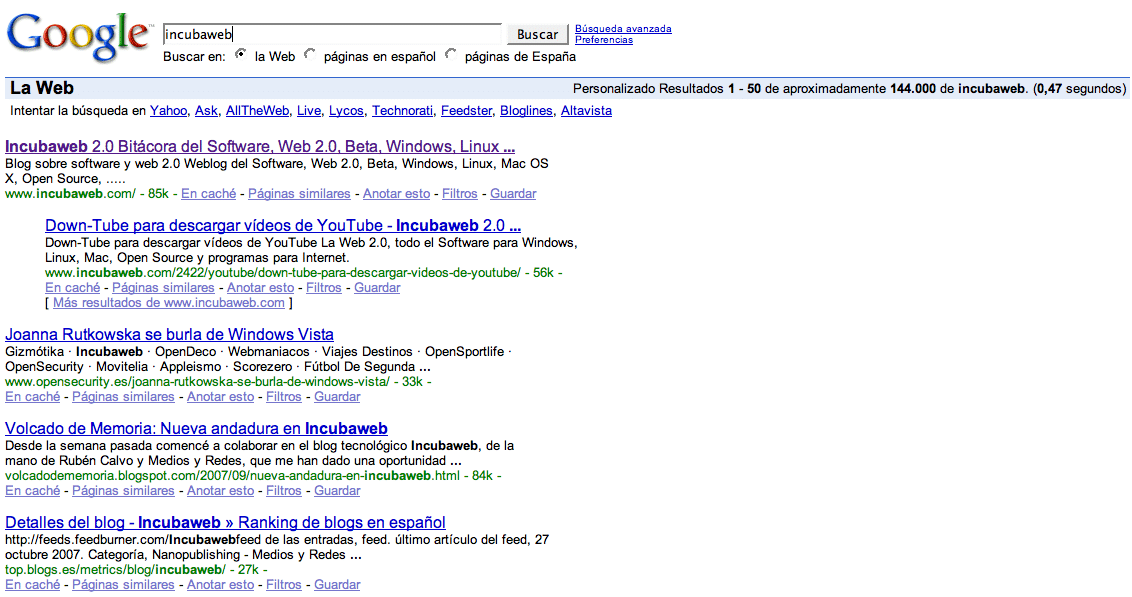Open the Preferencias link

click(x=603, y=40)
